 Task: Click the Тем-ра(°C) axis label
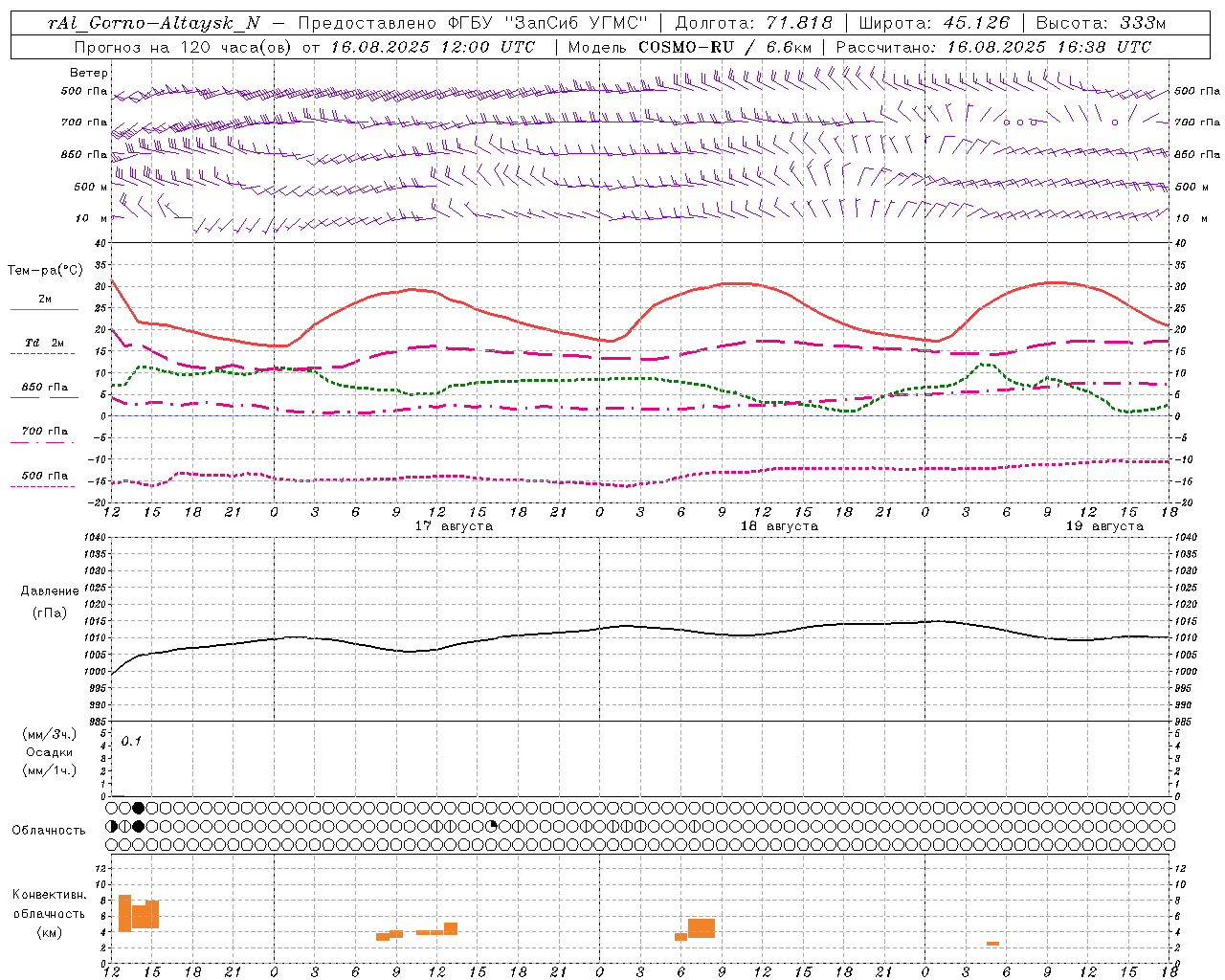pyautogui.click(x=45, y=271)
